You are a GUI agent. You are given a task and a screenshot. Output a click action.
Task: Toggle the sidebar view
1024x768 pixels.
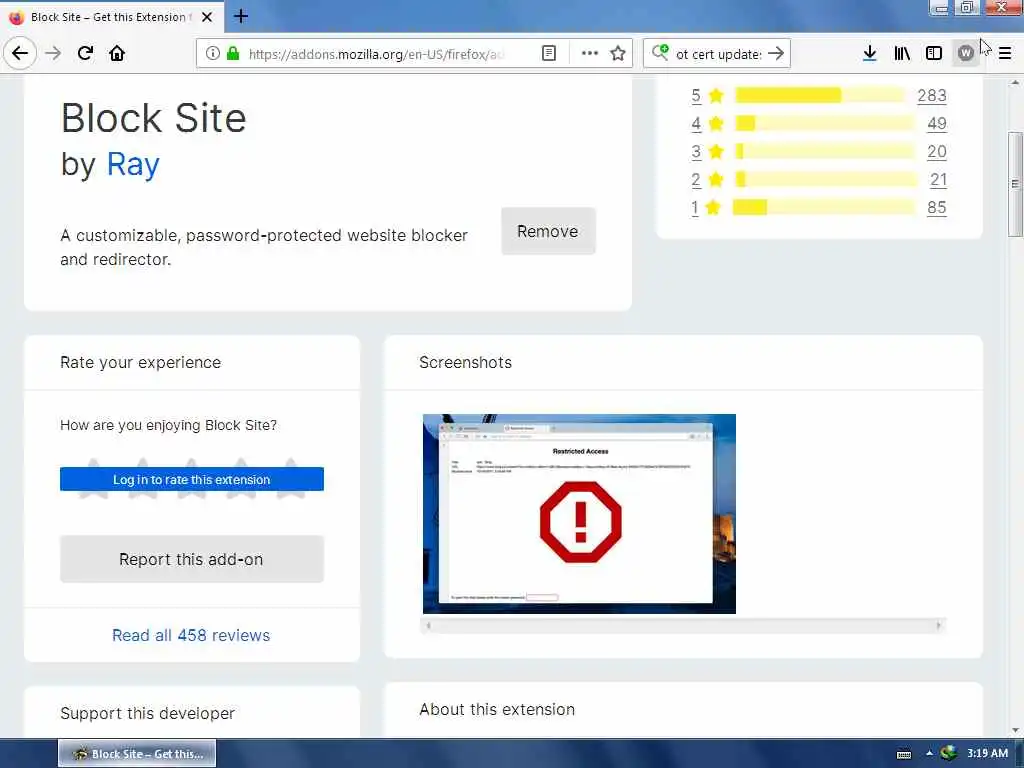coord(934,54)
